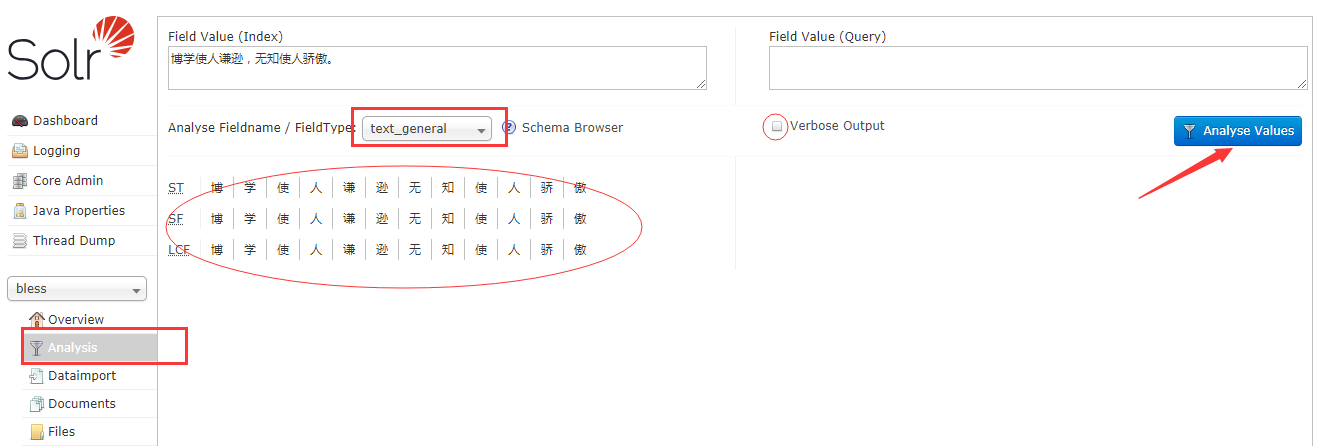Click the Logging notebook icon
The width and height of the screenshot is (1321, 446).
[19, 151]
